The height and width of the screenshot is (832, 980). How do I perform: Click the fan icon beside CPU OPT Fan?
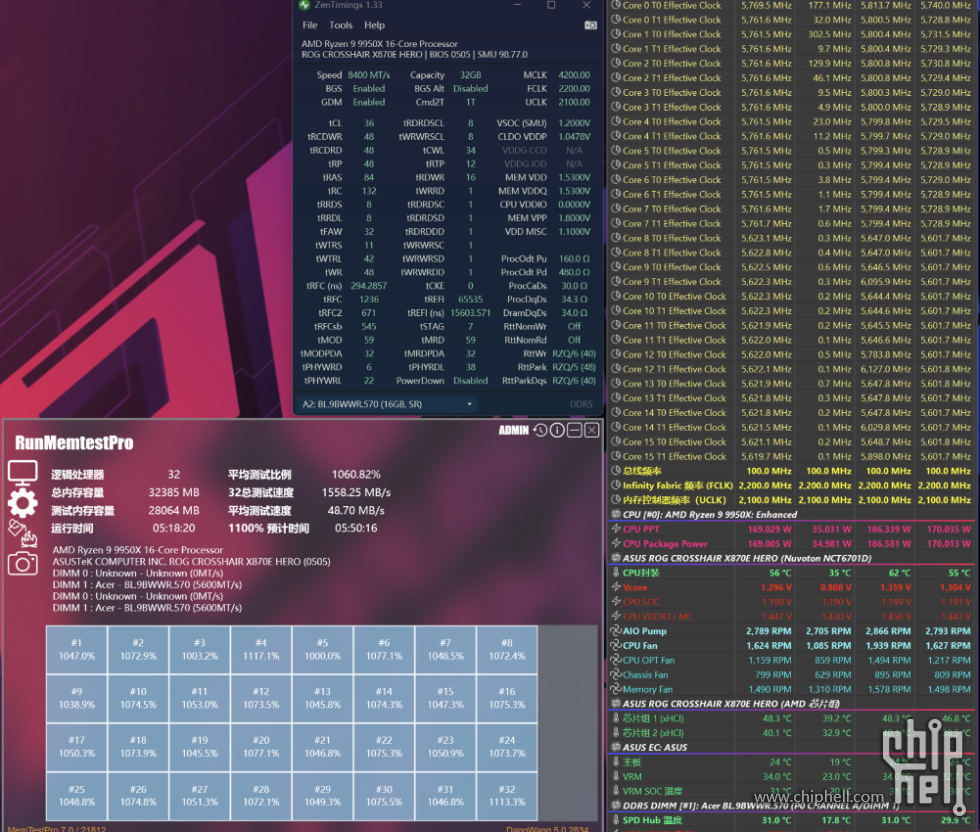616,660
